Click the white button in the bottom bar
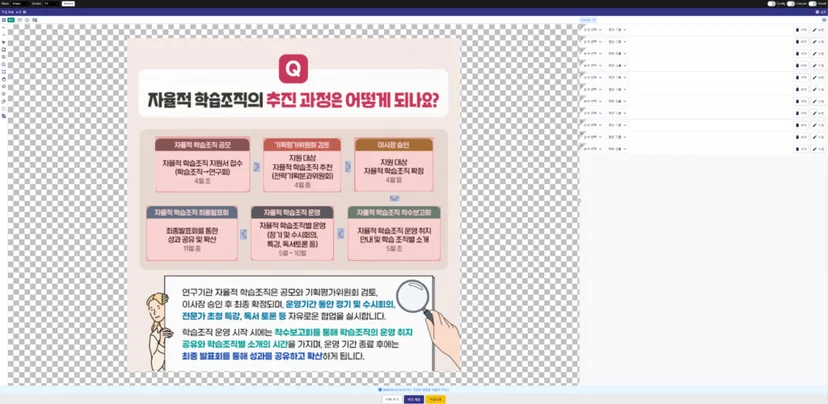 [392, 399]
